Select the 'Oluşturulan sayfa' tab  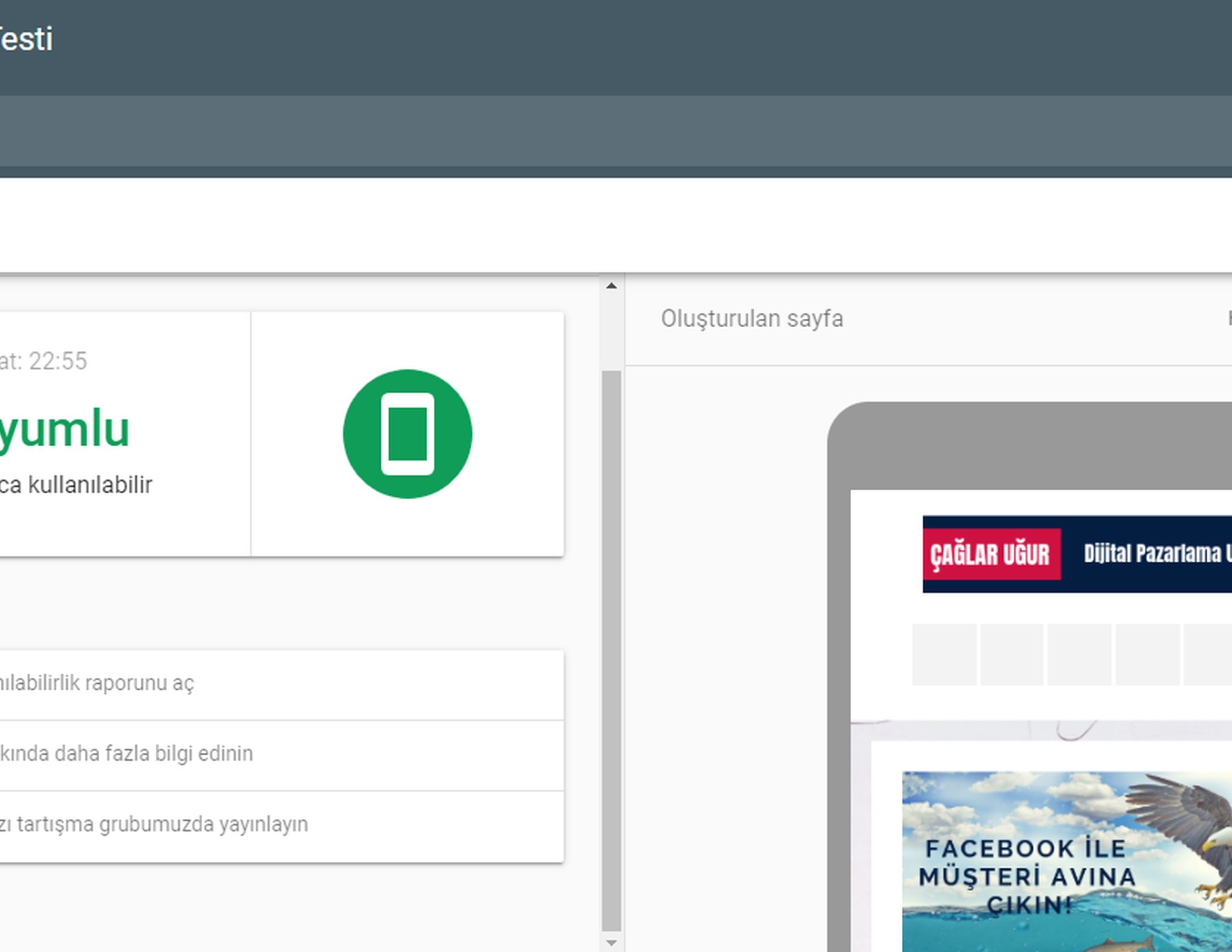coord(752,319)
